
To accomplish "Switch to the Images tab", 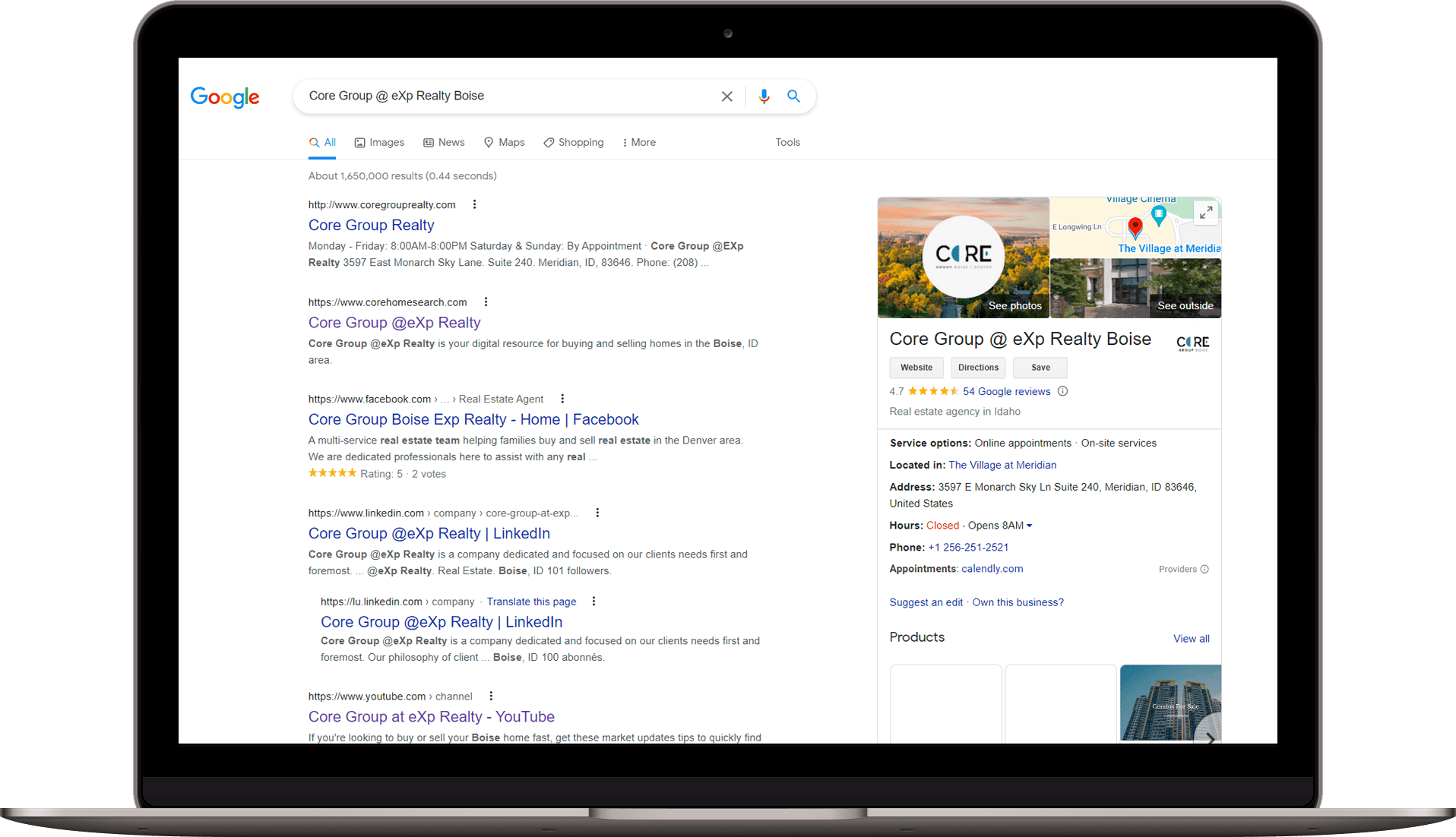I will click(x=379, y=142).
